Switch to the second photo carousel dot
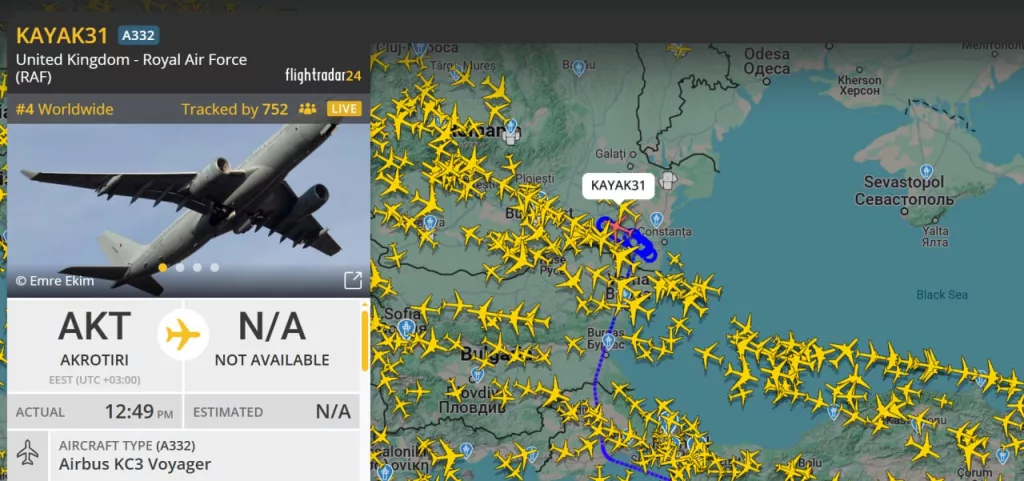 click(x=180, y=267)
